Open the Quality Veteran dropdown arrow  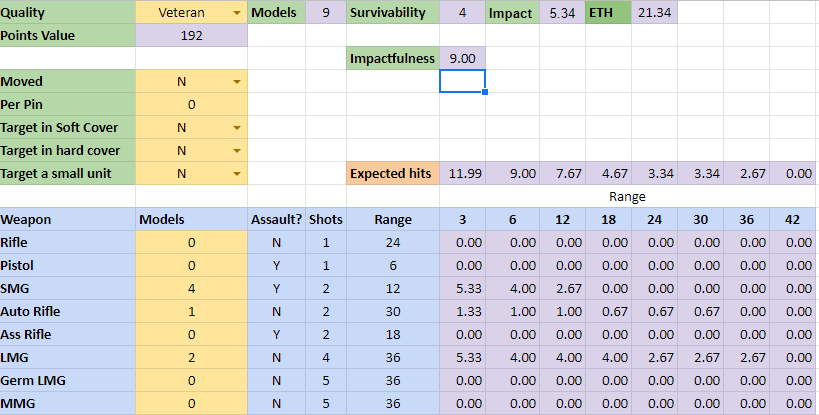236,13
